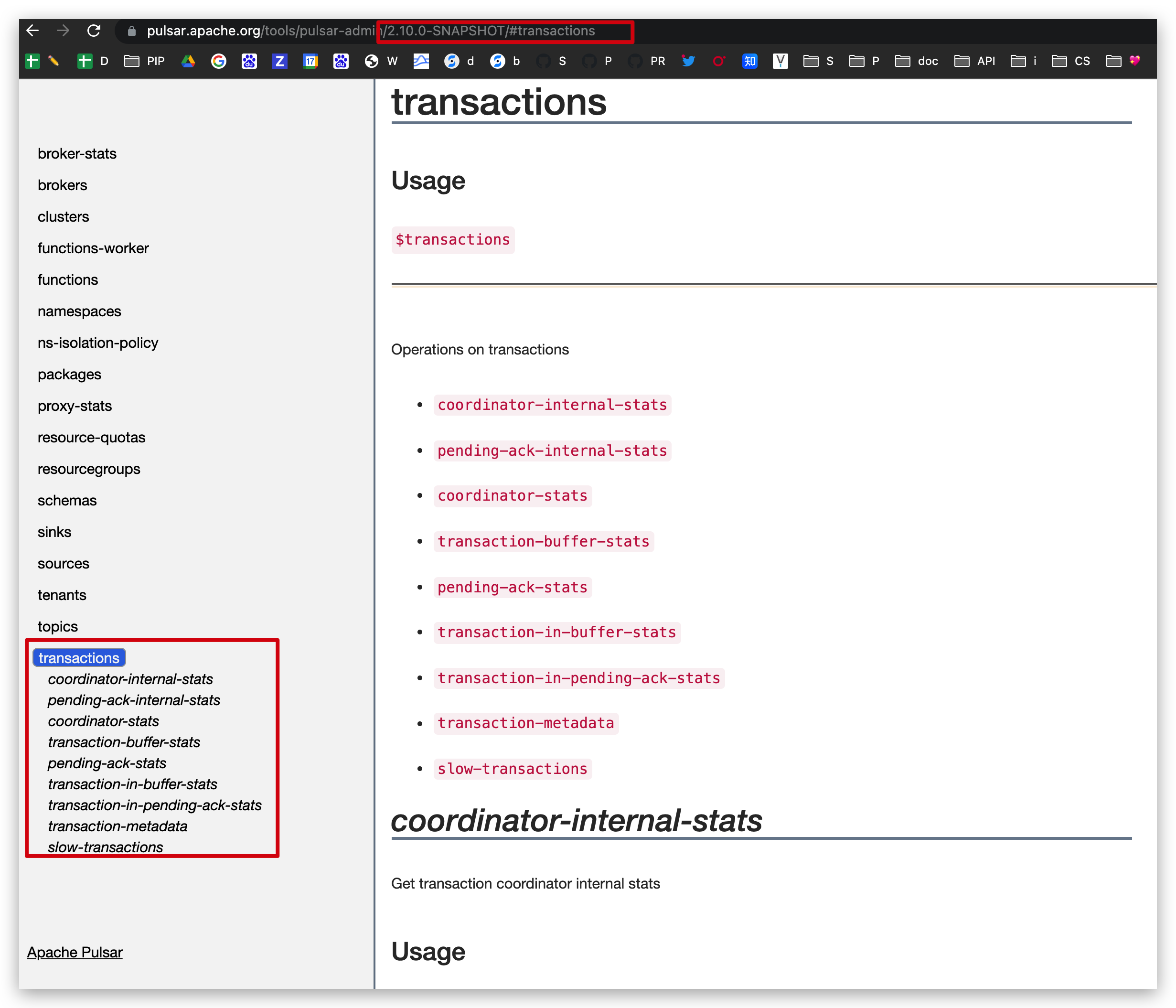Expand the API bookmarks folder
This screenshot has height=1008, width=1176.
click(974, 61)
